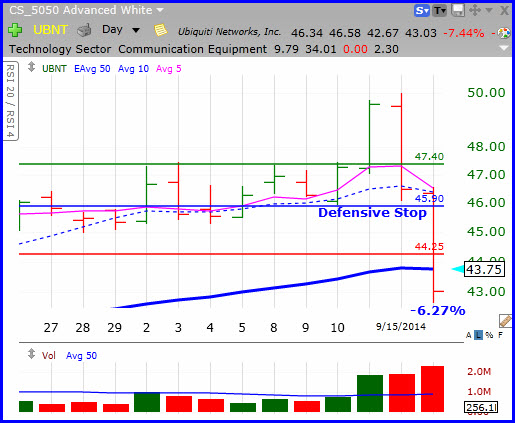Click the -7.44% change value
Image resolution: width=515 pixels, height=423 pixels.
point(464,33)
